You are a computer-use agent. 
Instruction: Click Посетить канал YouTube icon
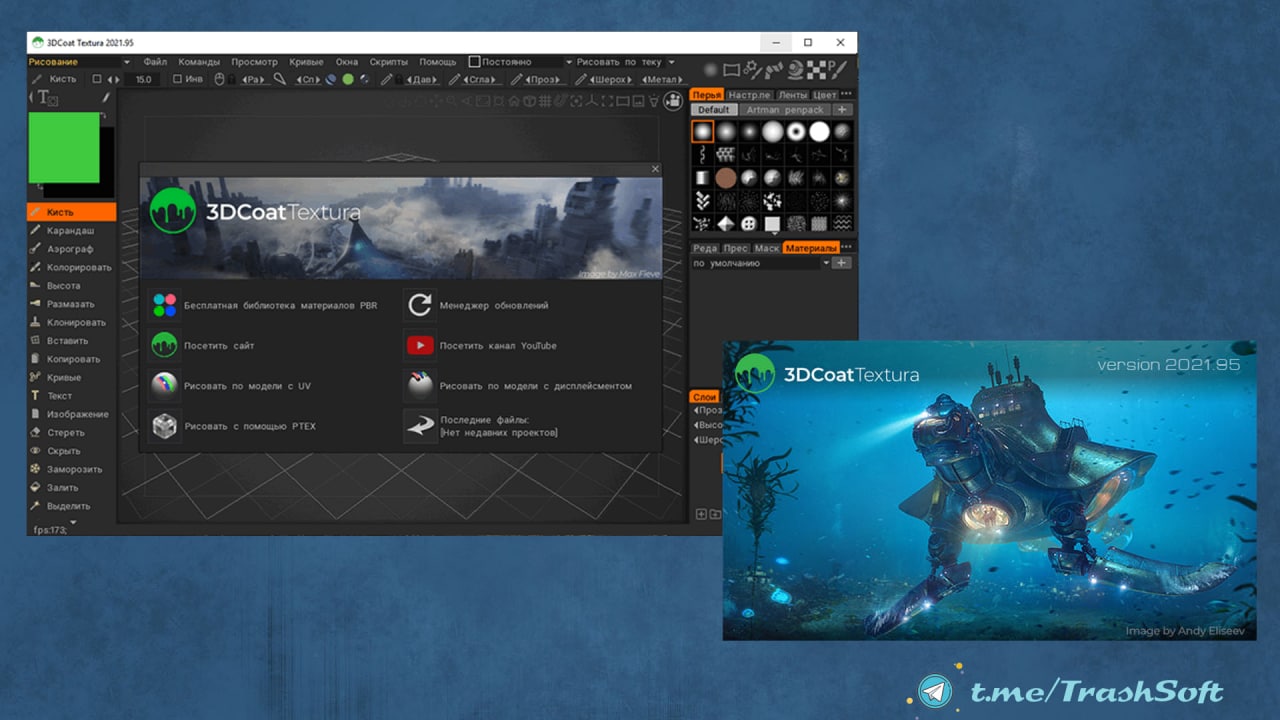click(x=420, y=346)
